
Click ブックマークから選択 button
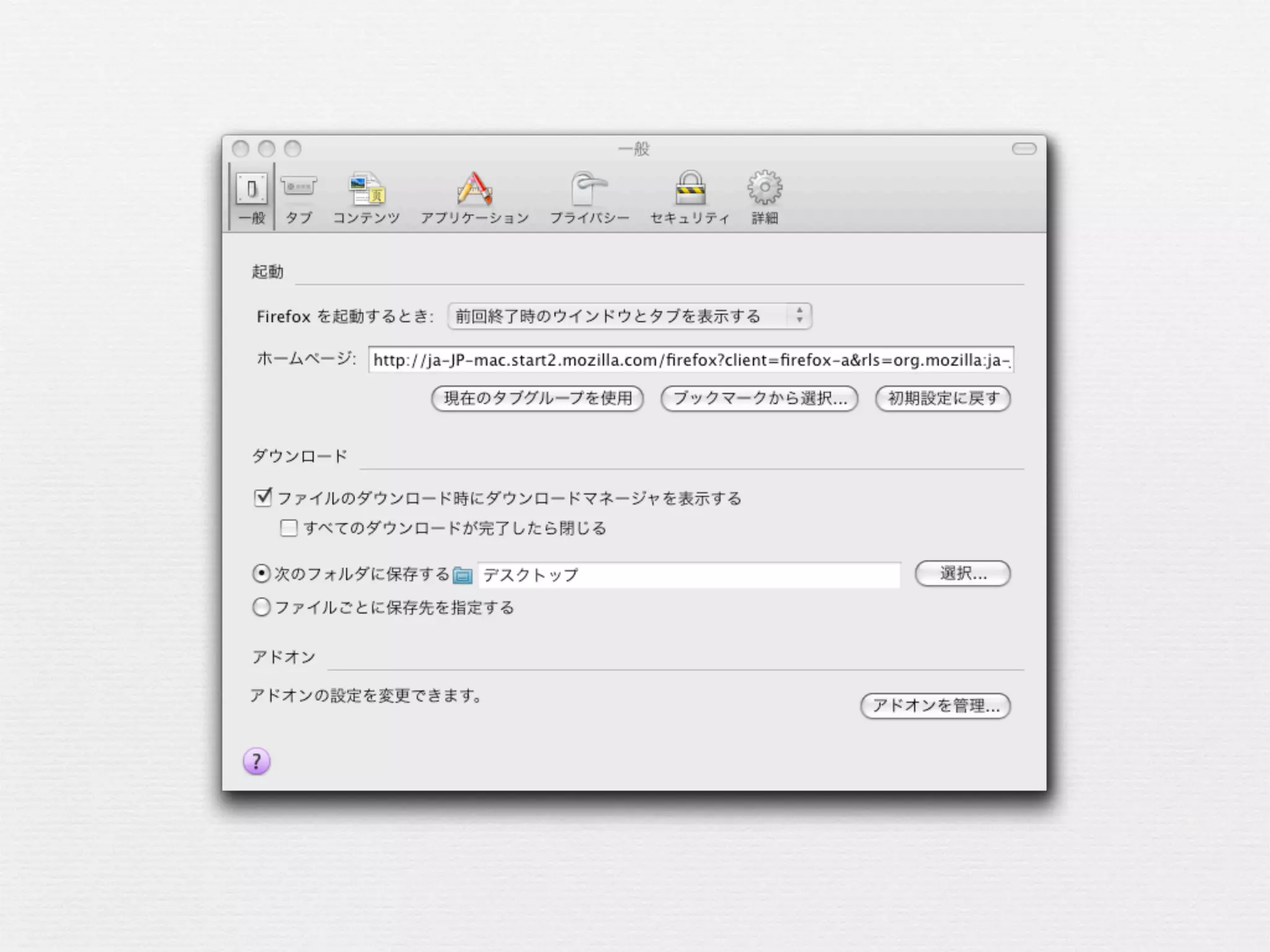pos(759,399)
